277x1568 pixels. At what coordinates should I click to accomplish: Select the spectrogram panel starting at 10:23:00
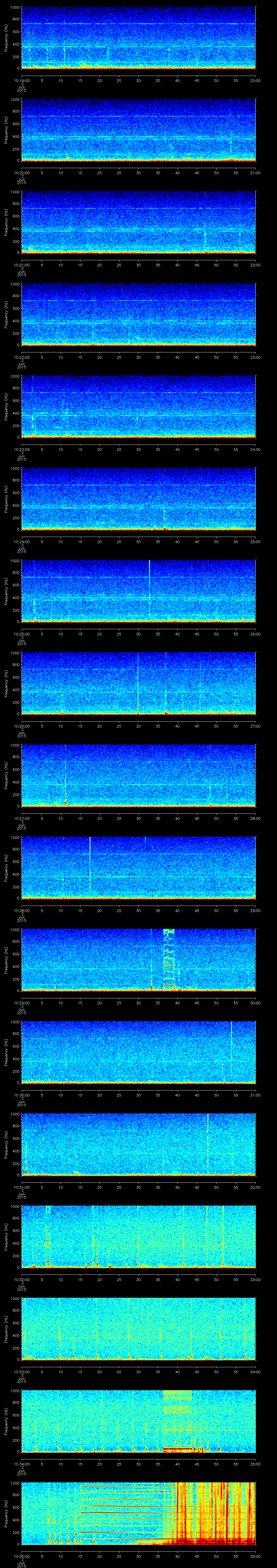point(138,407)
